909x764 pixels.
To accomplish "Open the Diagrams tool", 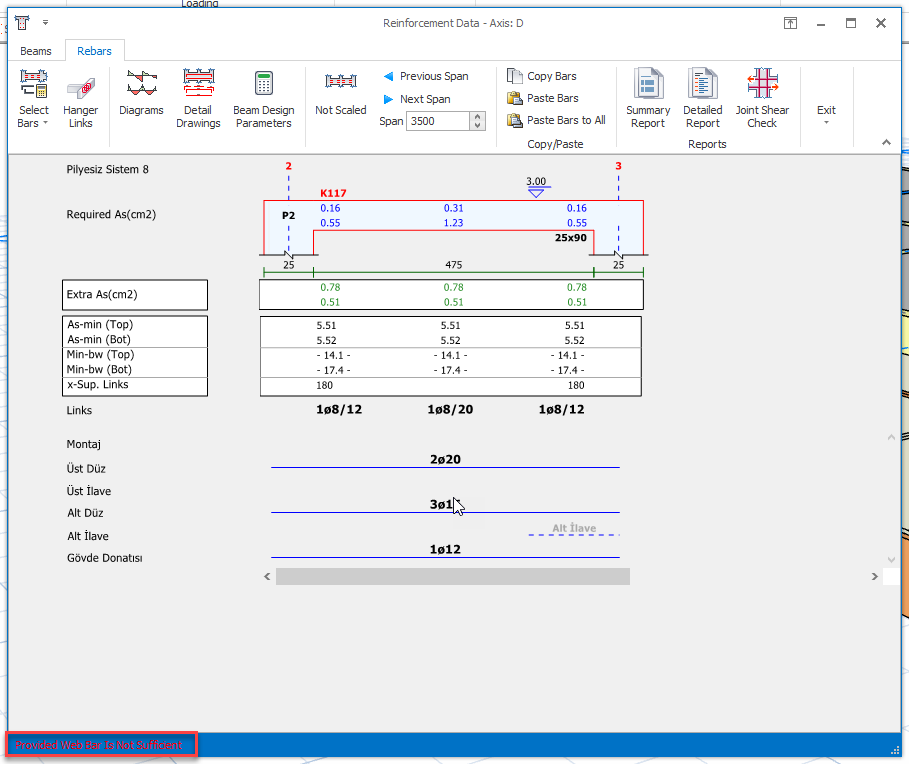I will click(141, 95).
